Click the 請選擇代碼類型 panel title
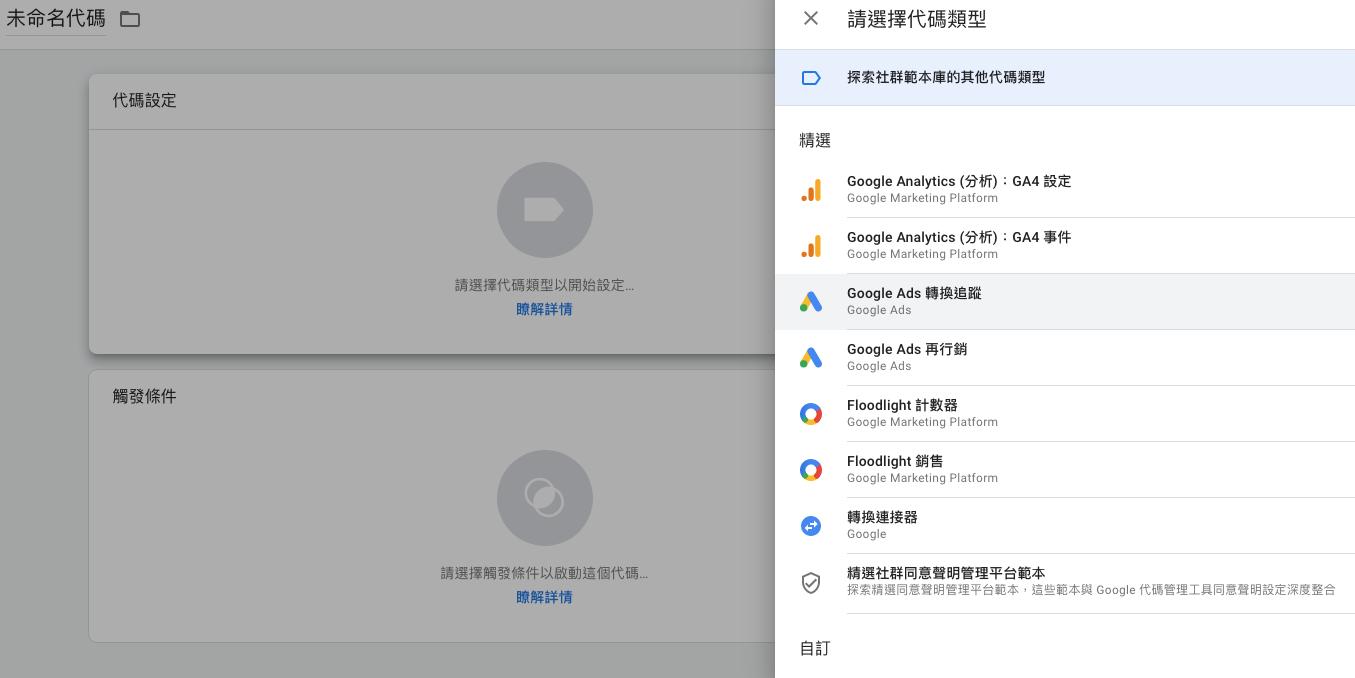 [917, 20]
